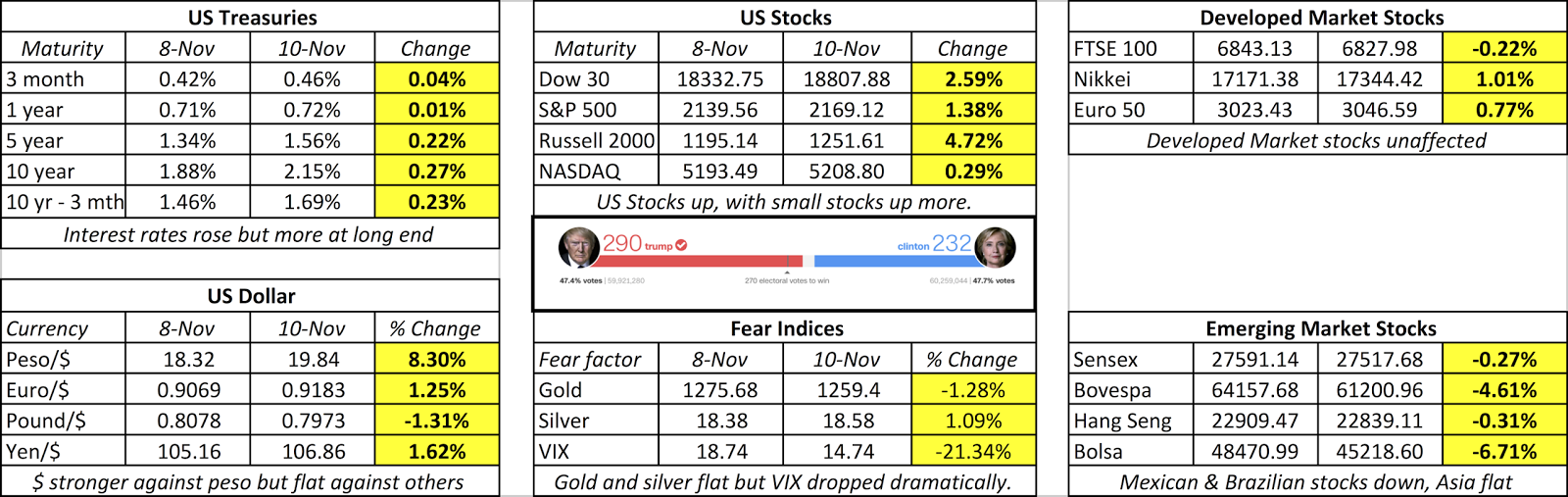The image size is (1568, 497).
Task: Select the Fear Indices table title
Action: coord(786,328)
